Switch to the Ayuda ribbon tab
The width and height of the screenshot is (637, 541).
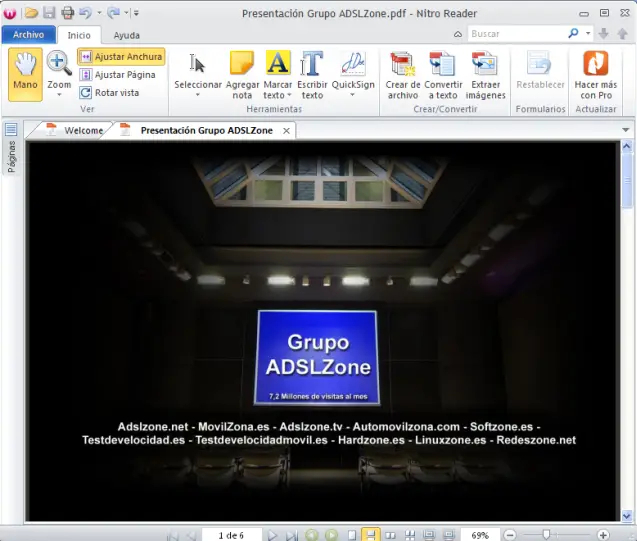tap(126, 35)
